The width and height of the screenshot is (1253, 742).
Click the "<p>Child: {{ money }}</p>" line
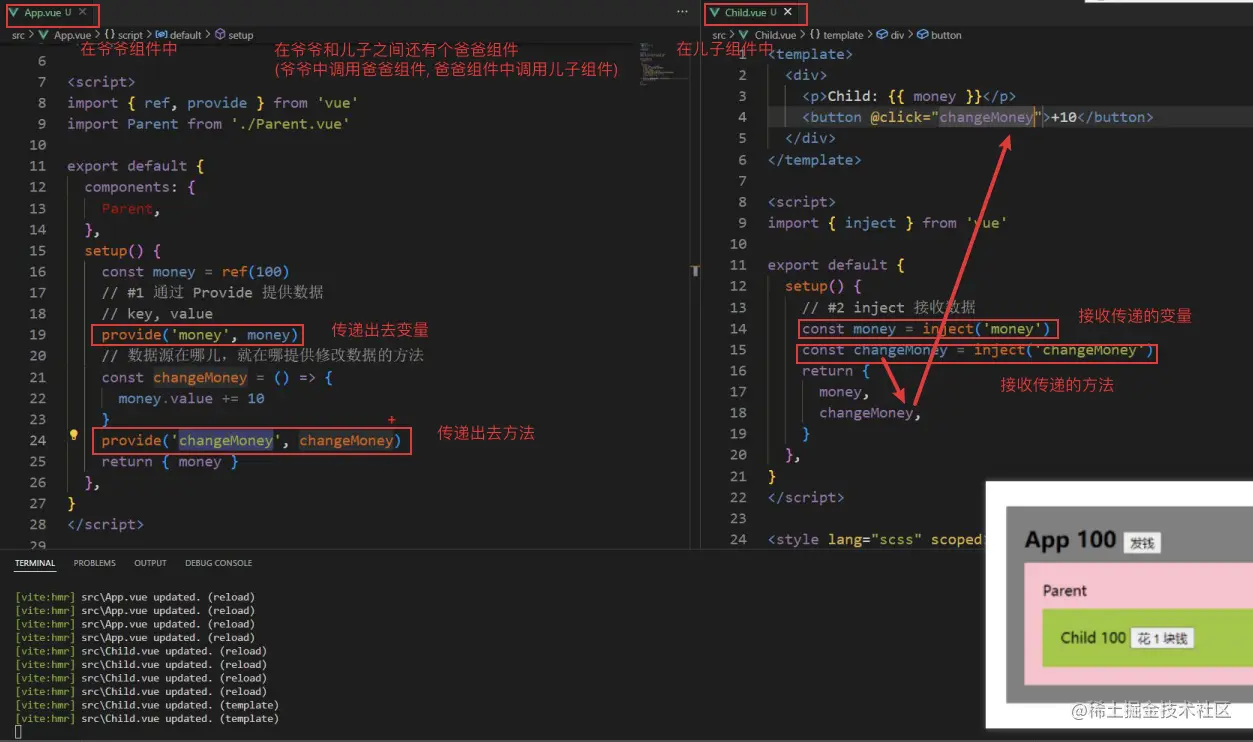pos(908,96)
